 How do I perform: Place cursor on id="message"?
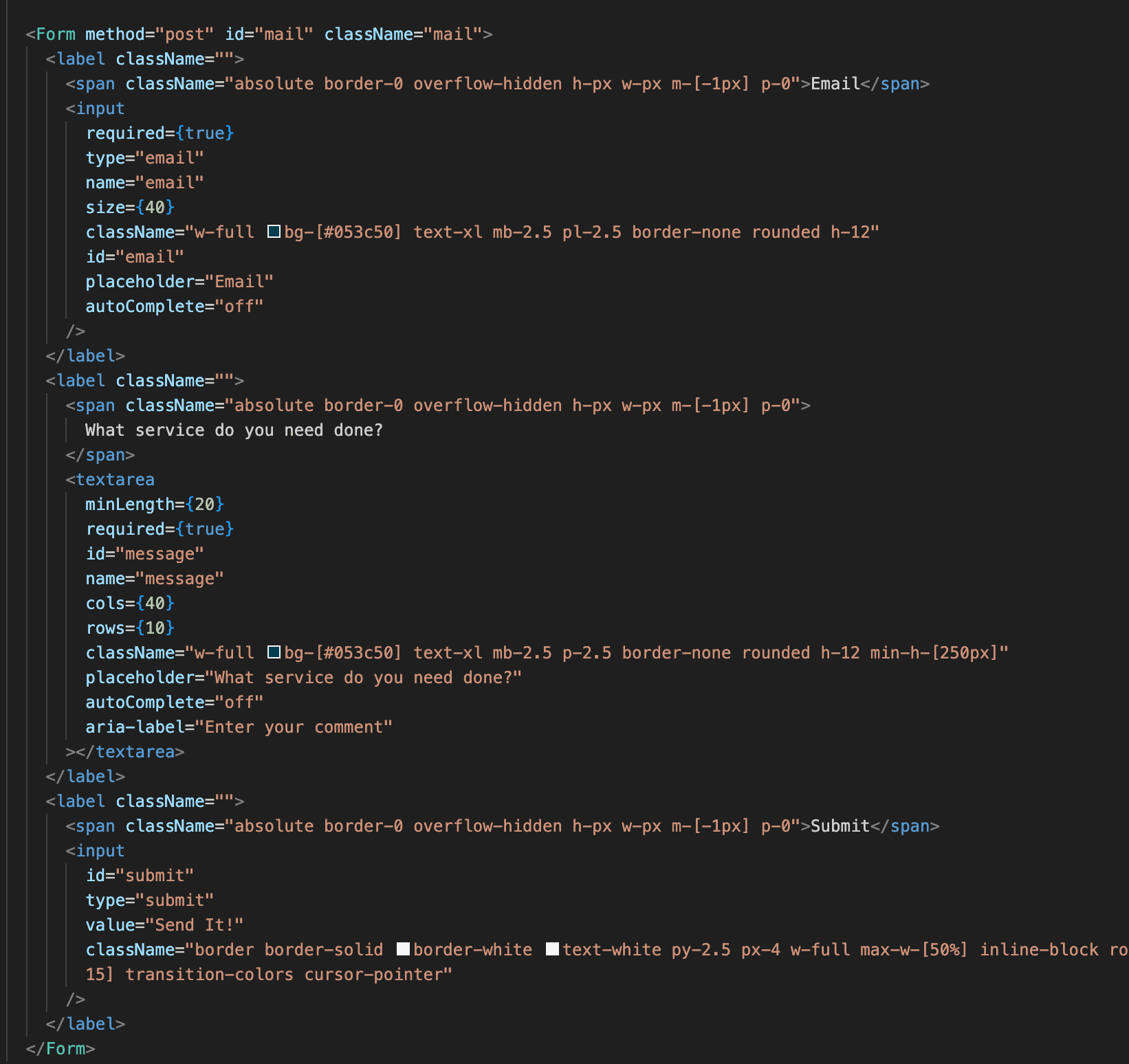pos(145,554)
